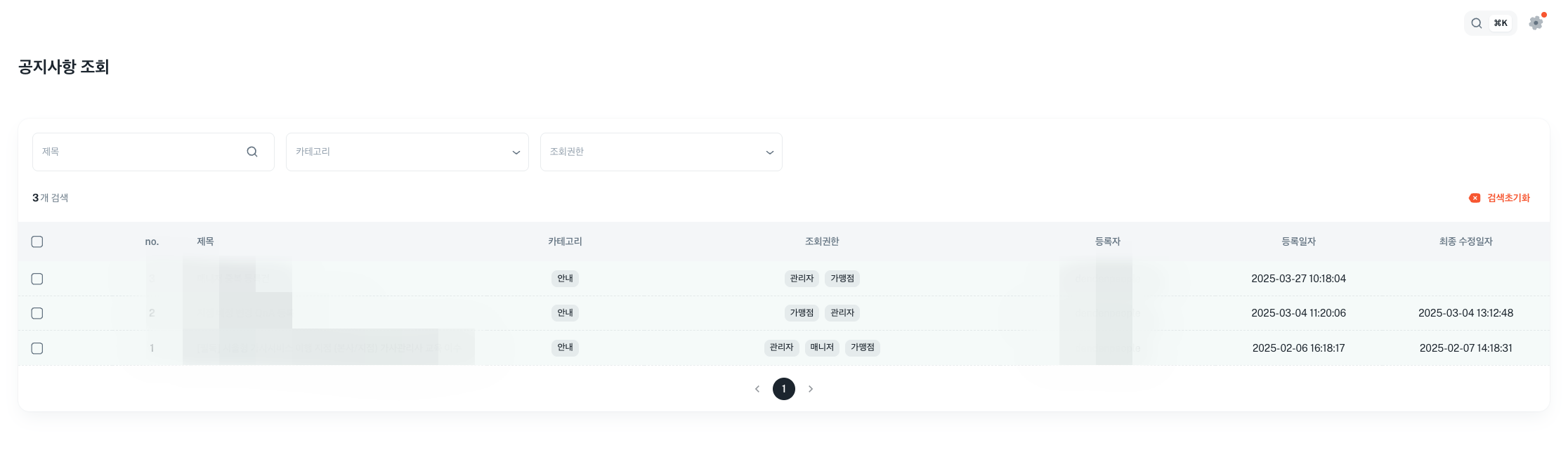This screenshot has height=457, width=1568.
Task: Toggle the select-all checkbox in table header
Action: pyautogui.click(x=37, y=241)
